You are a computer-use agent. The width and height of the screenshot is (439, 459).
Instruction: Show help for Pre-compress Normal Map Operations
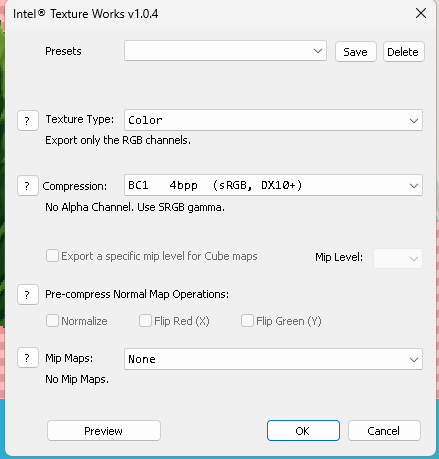tap(28, 295)
